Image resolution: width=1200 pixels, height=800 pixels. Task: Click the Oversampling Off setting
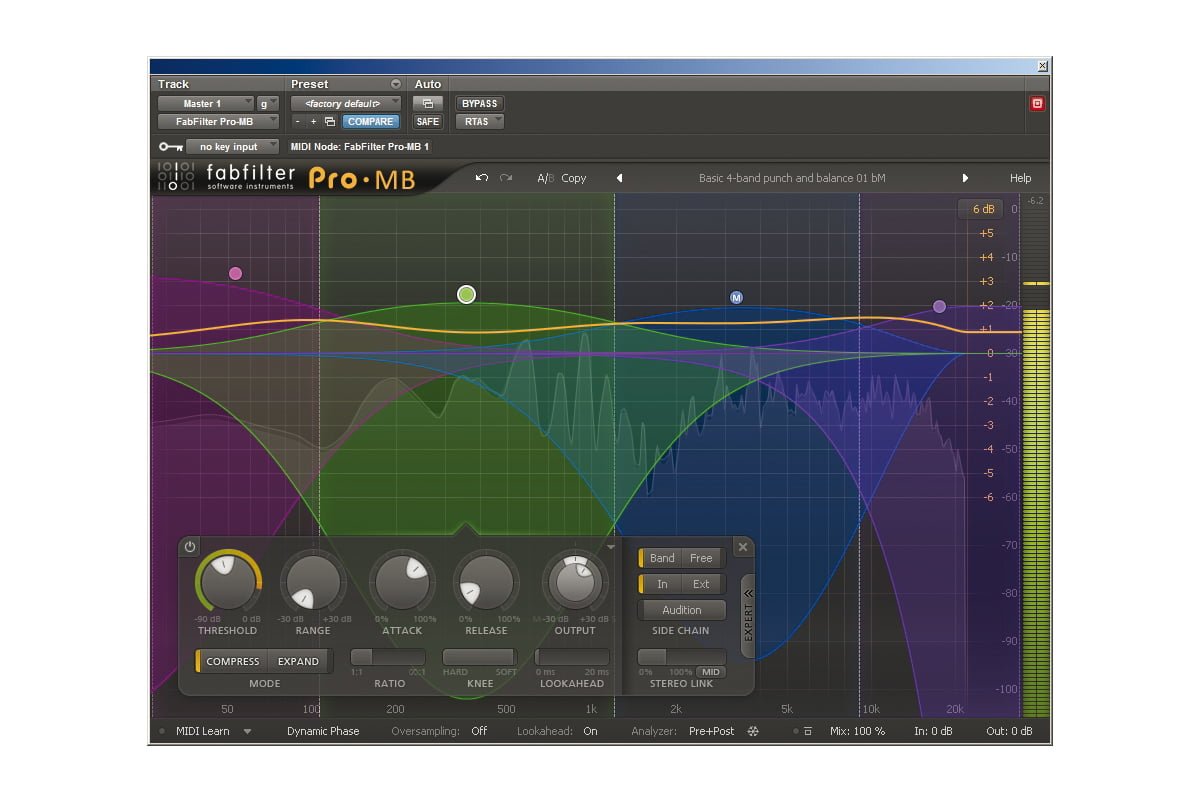479,731
